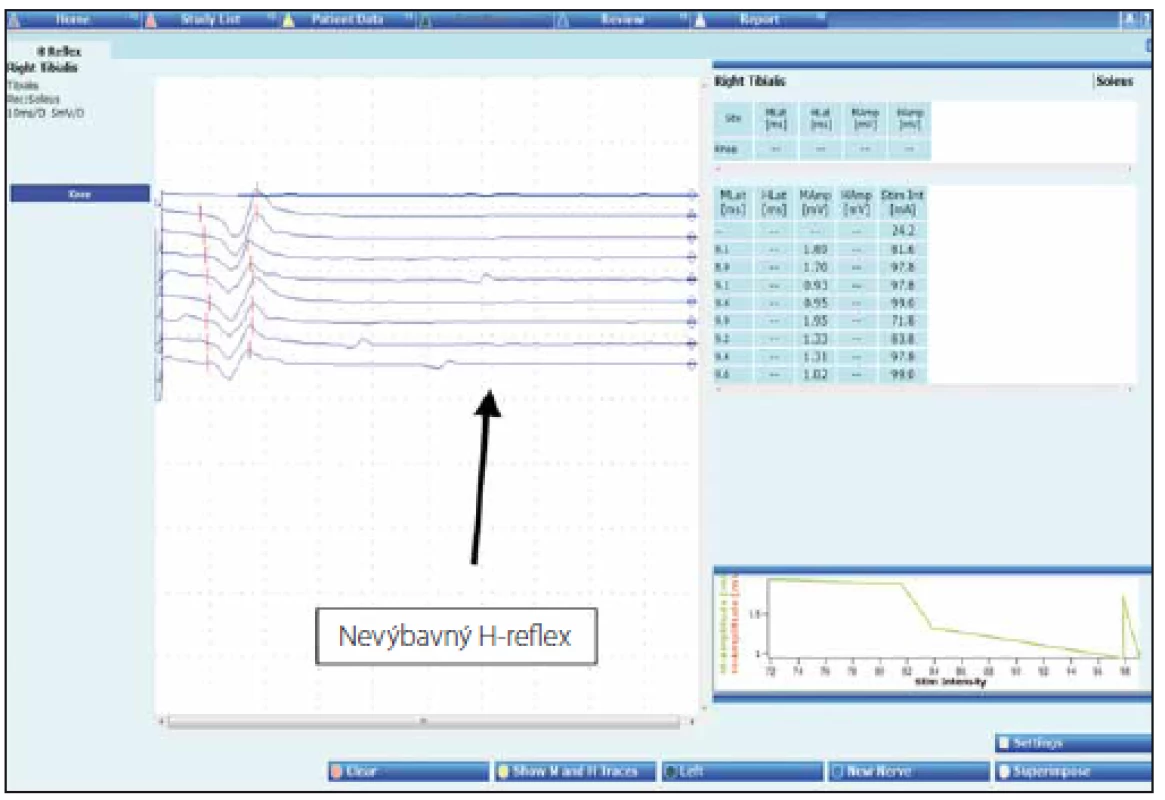The height and width of the screenshot is (800, 1165).
Task: Open the Home tab
Action: [72, 20]
